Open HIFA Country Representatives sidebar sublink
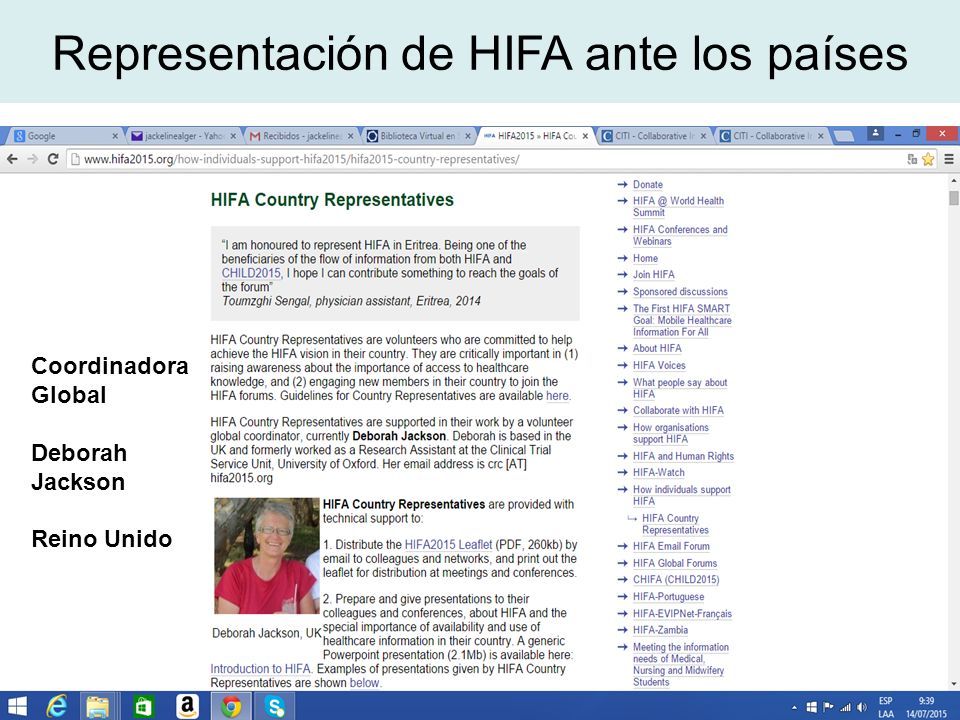 point(675,524)
